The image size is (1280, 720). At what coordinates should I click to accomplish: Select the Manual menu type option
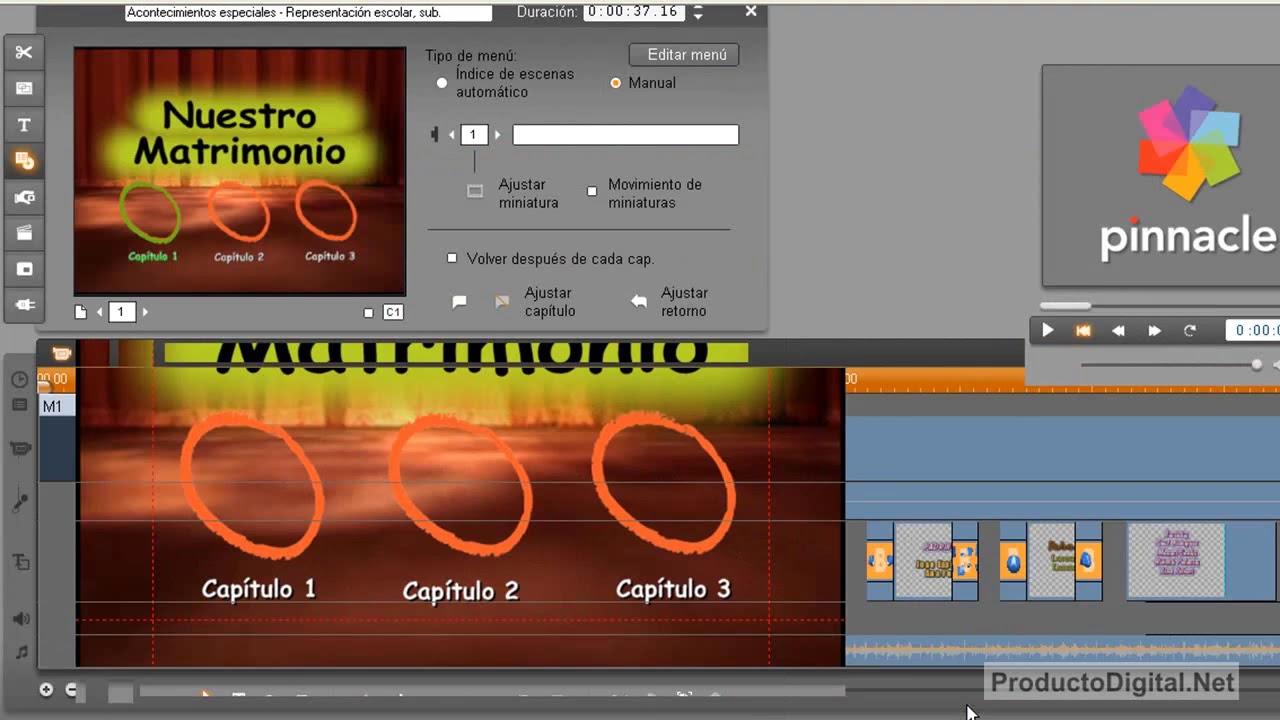(616, 83)
